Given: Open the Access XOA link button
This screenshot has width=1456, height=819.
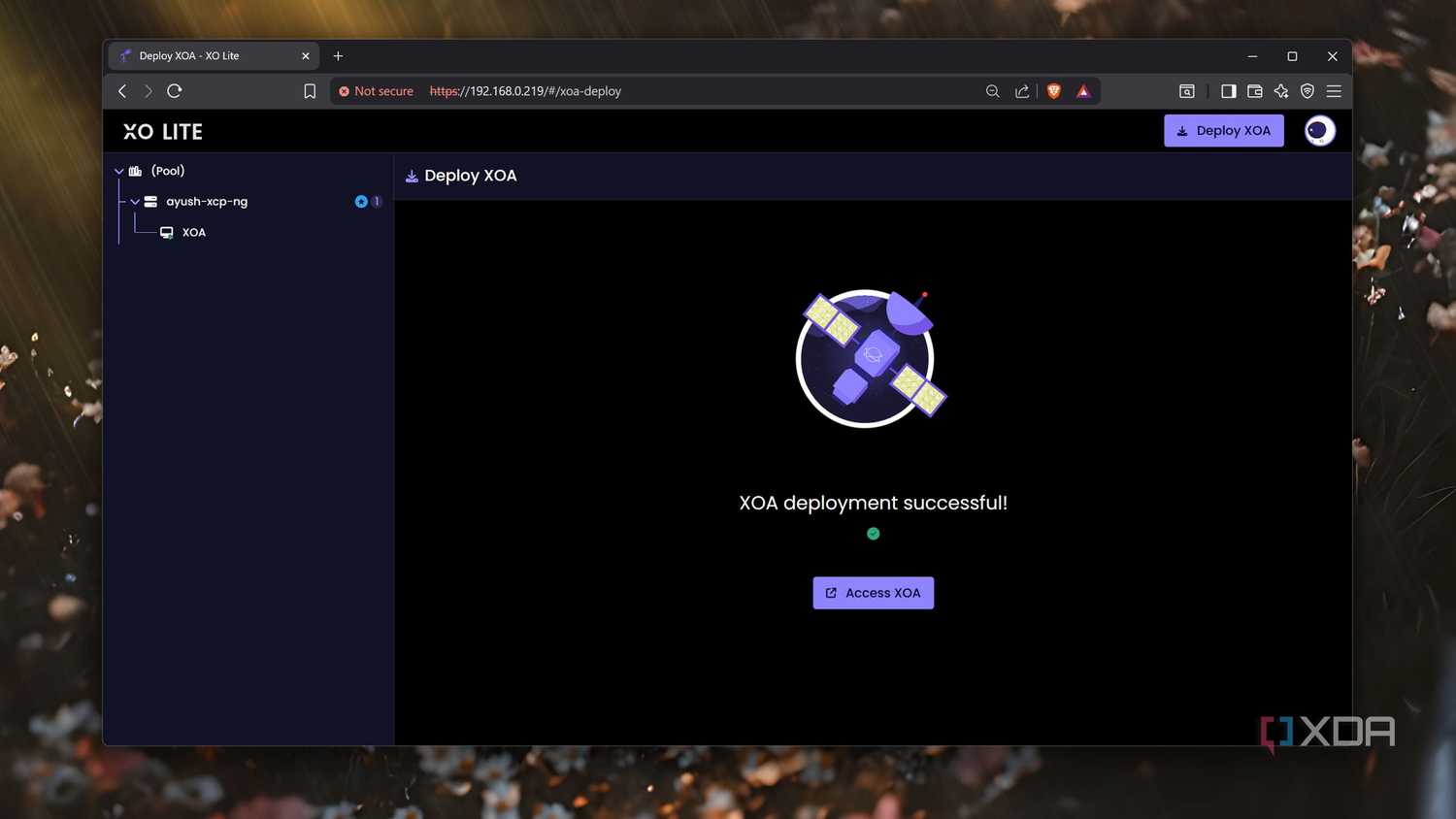Looking at the screenshot, I should pos(873,593).
